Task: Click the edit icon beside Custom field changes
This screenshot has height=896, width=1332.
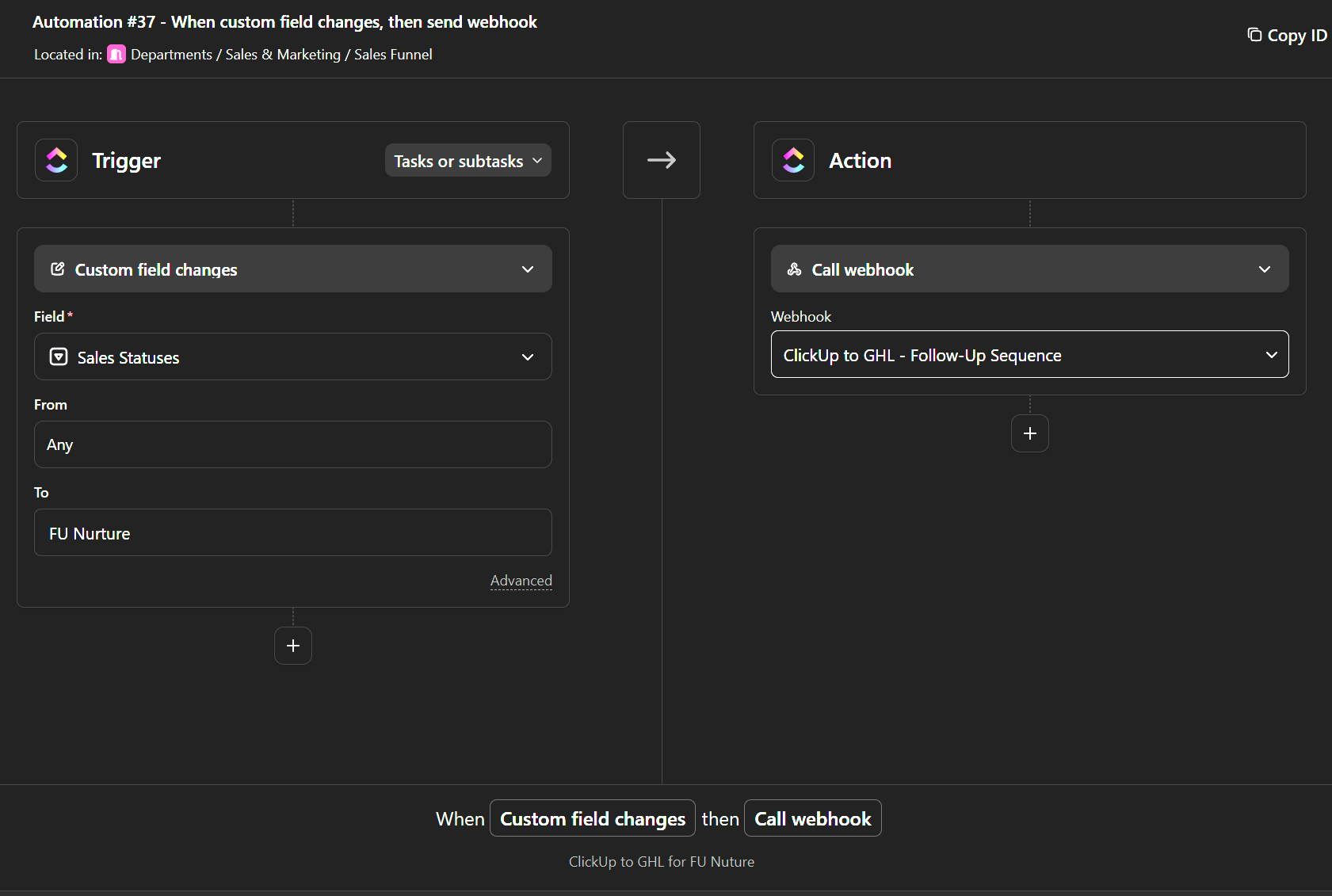Action: [x=58, y=269]
